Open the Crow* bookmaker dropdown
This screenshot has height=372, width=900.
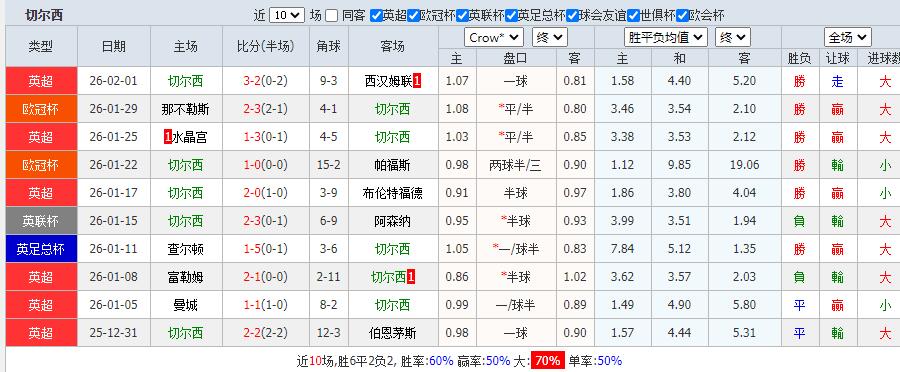[494, 37]
